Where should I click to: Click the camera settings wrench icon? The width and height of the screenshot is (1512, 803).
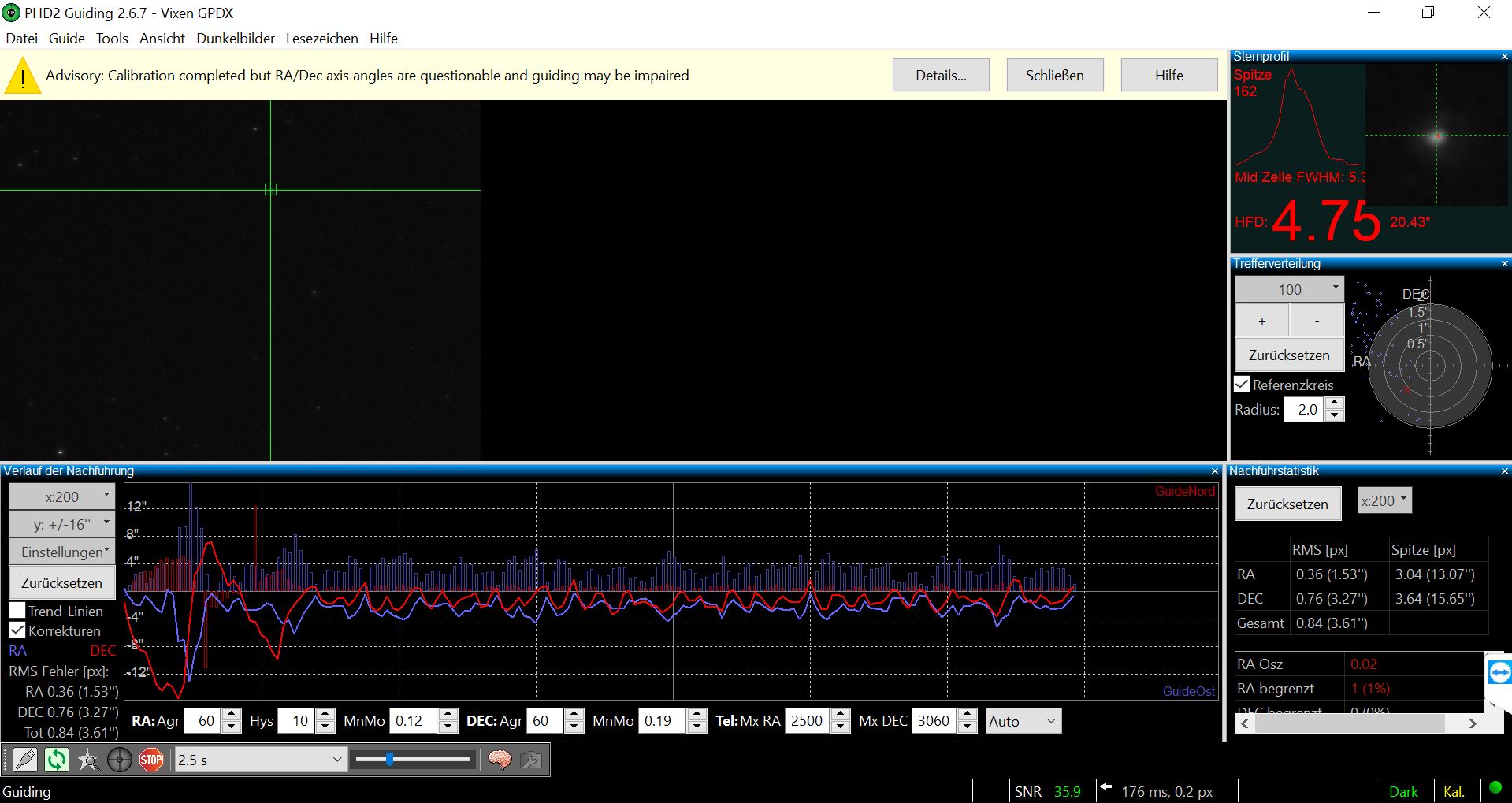[531, 760]
